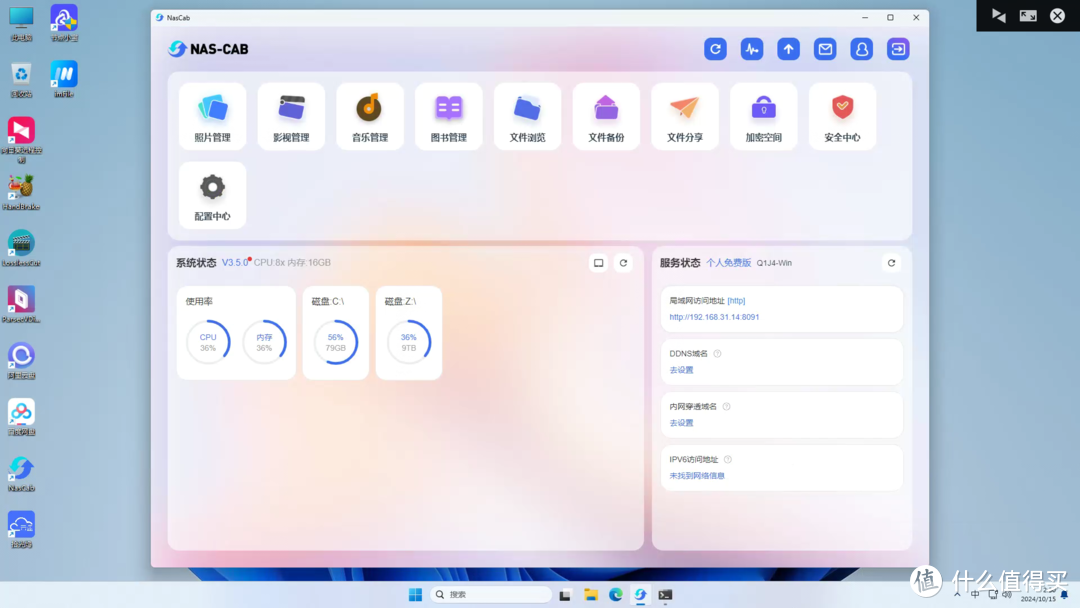Click the Windows Start button on taskbar

415,595
